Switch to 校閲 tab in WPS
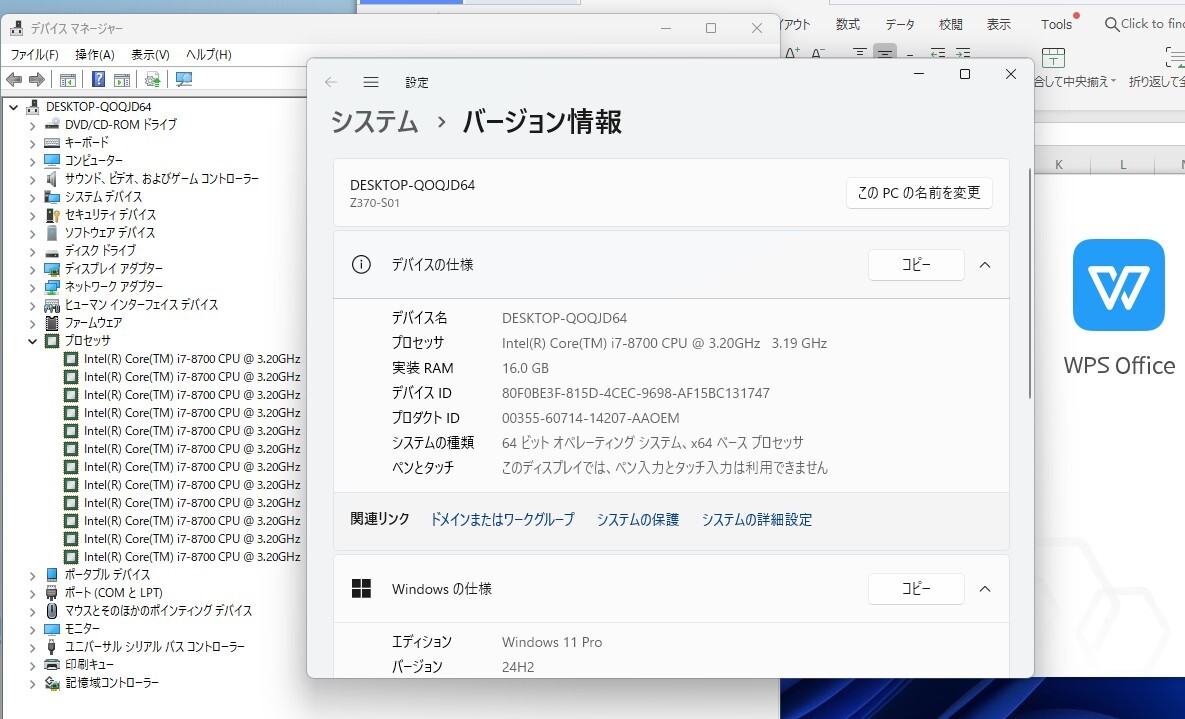 951,24
